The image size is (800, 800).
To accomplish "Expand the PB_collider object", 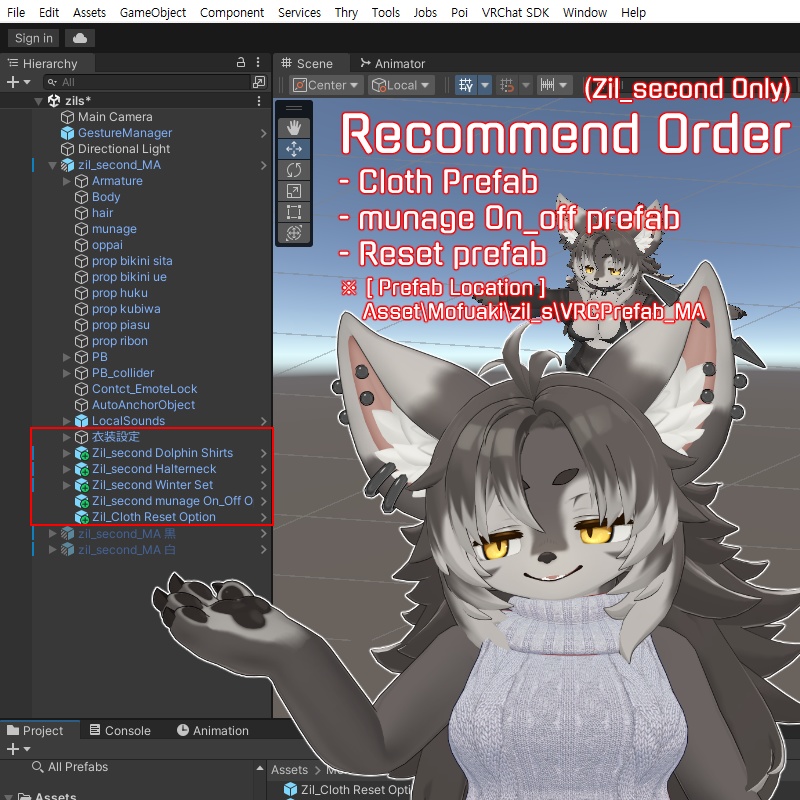I will pyautogui.click(x=66, y=373).
